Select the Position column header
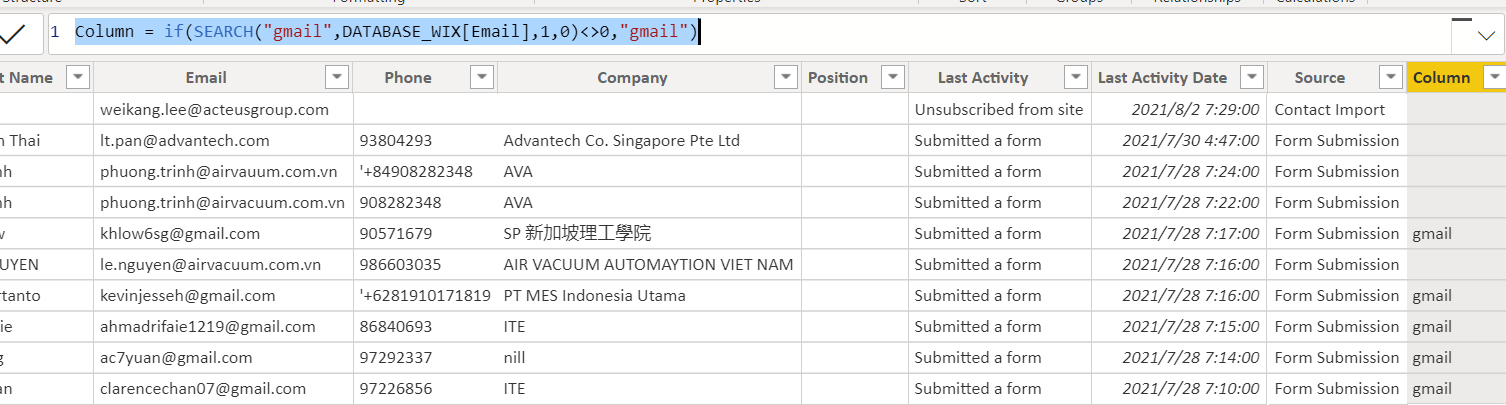1506x405 pixels. point(838,78)
